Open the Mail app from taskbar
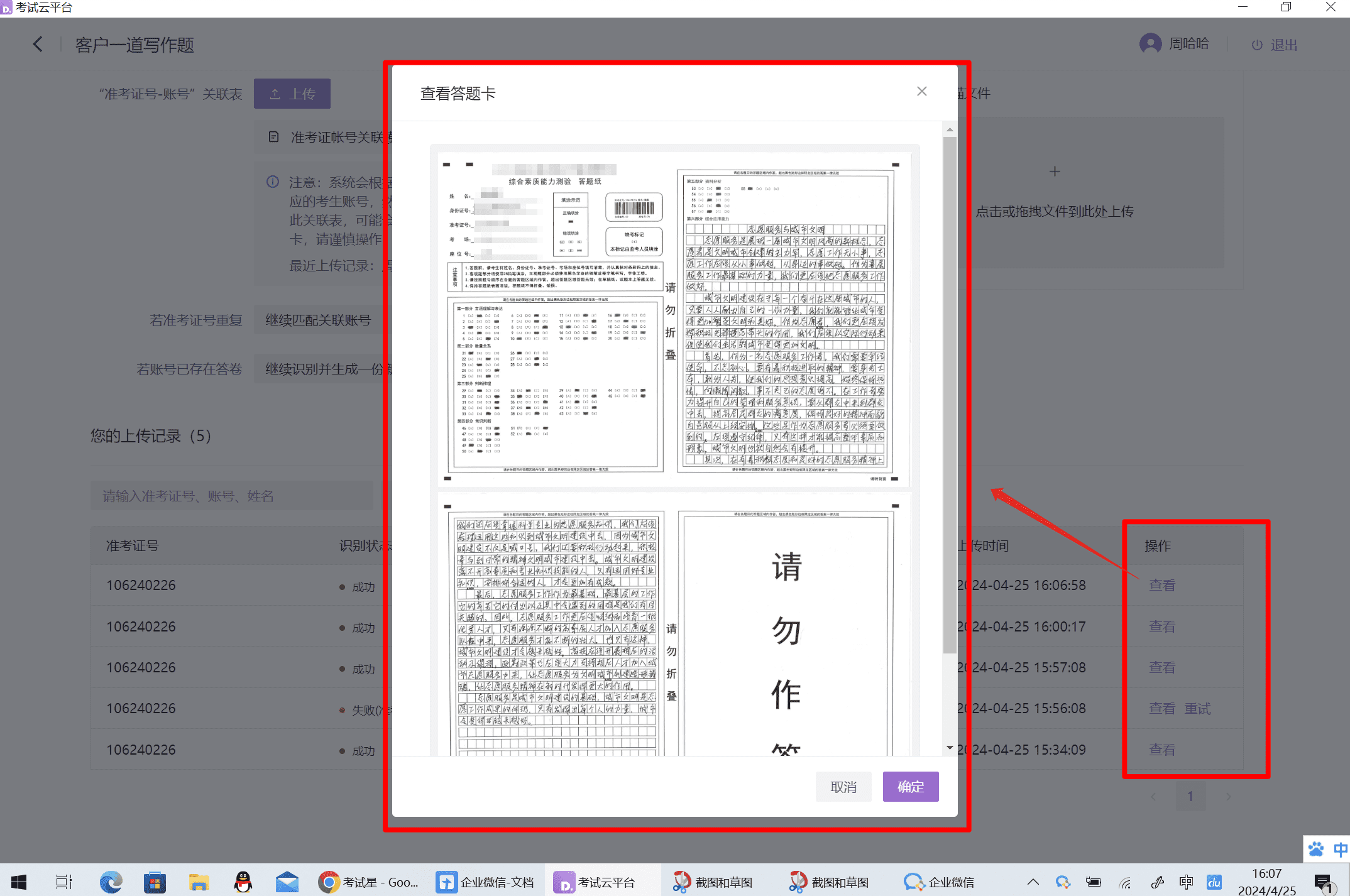 (287, 882)
